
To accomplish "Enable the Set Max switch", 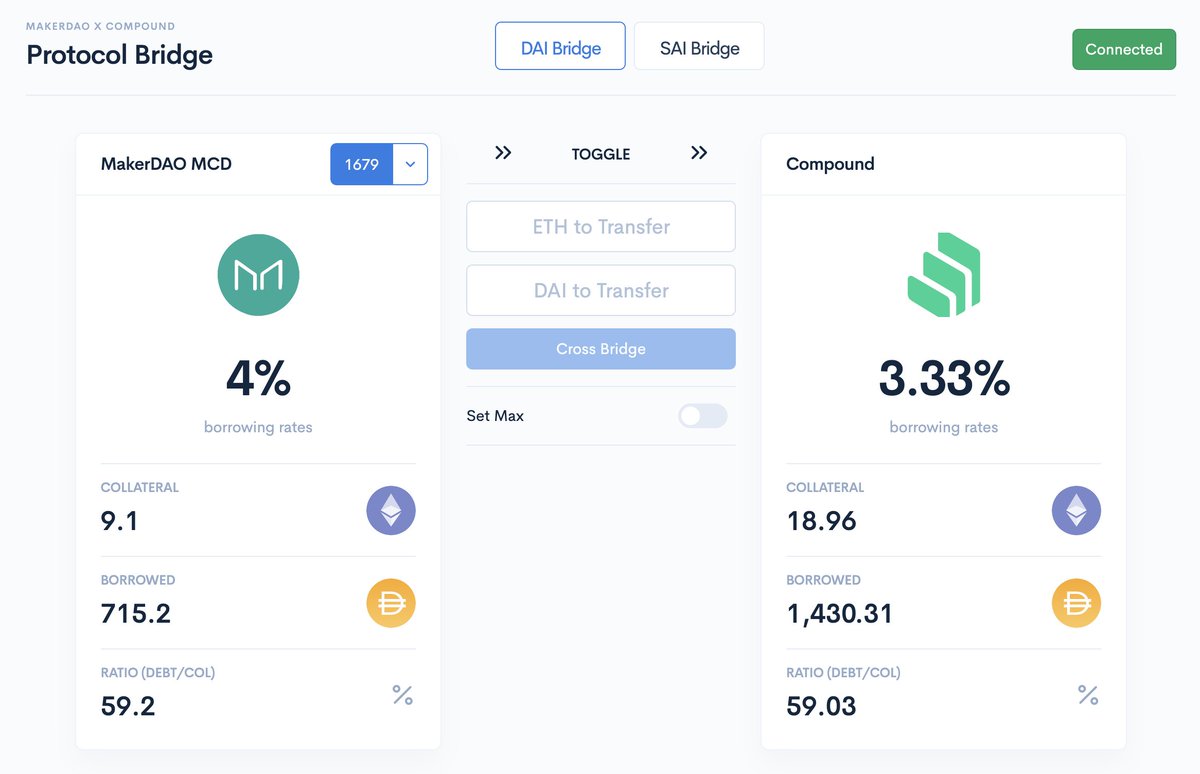I will click(x=702, y=416).
